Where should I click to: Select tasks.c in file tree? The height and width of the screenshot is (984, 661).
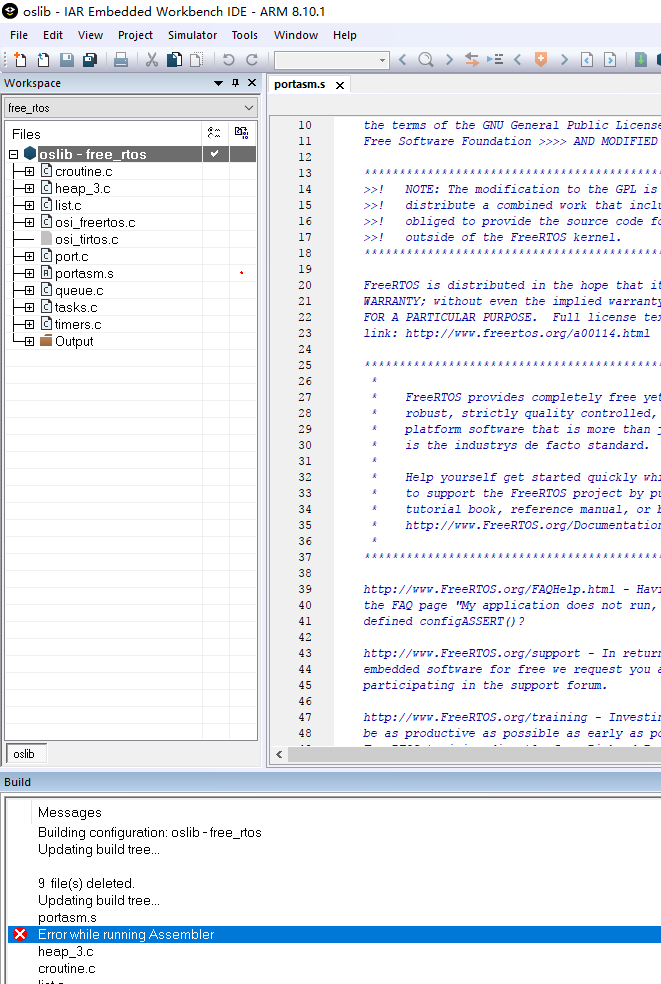click(x=76, y=308)
